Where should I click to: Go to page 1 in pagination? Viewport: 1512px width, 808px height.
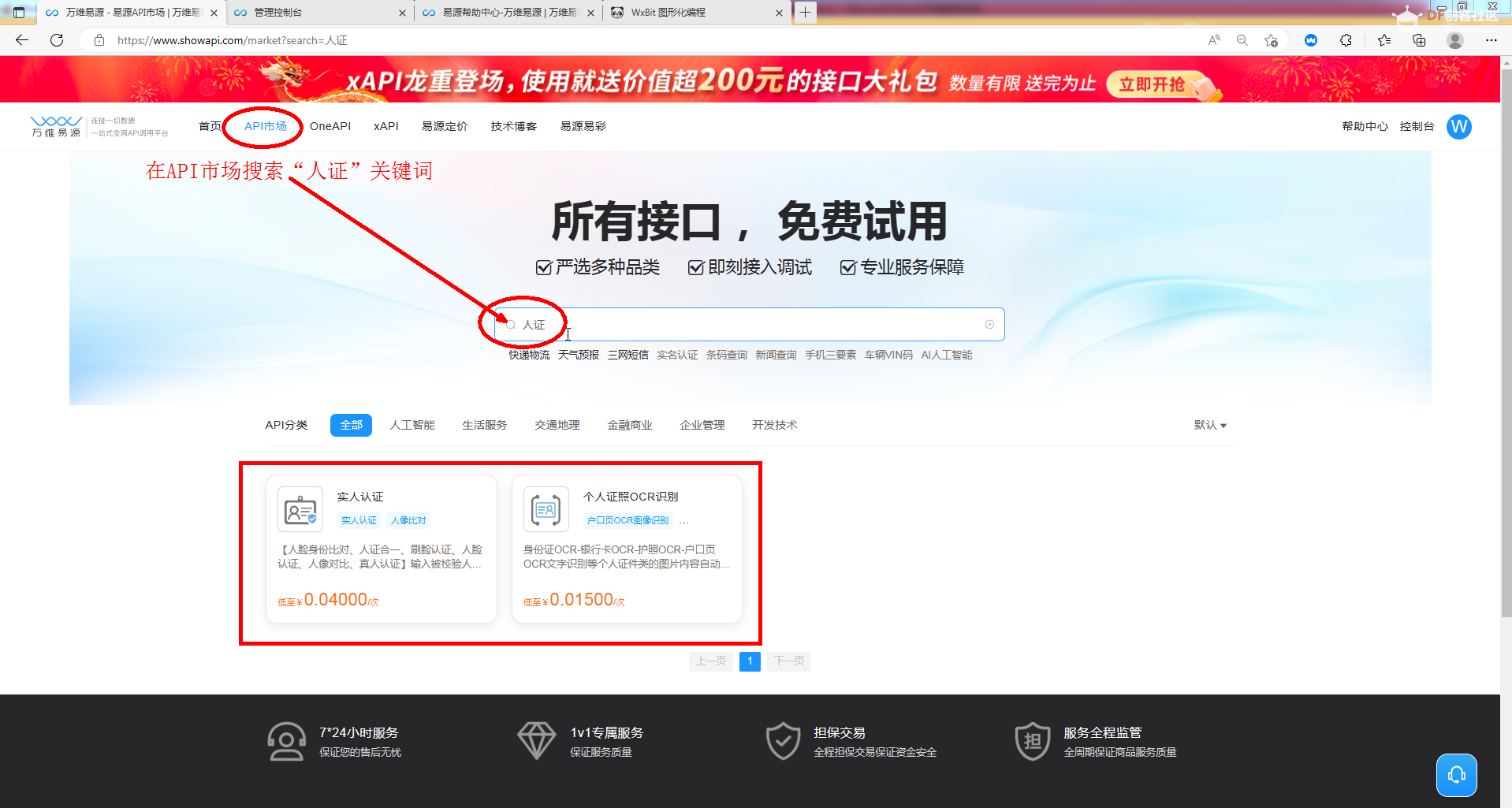750,661
